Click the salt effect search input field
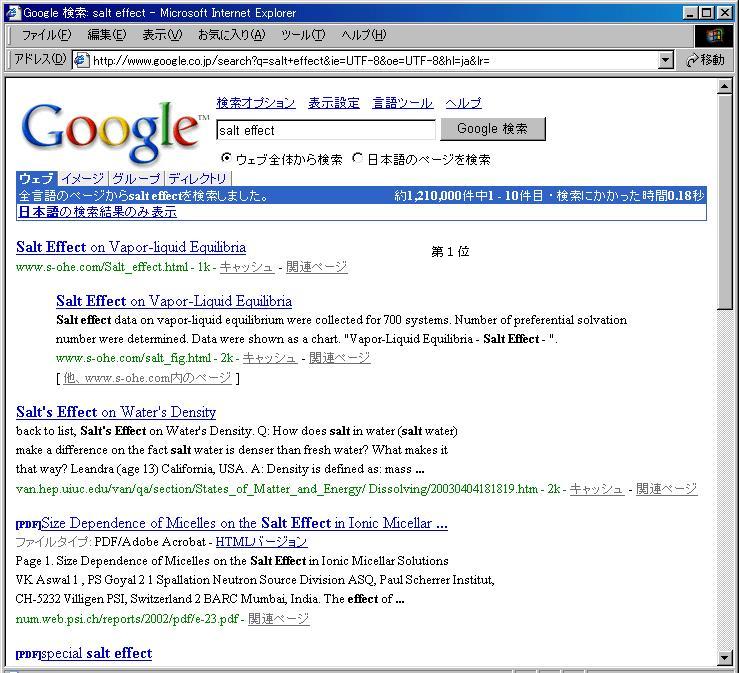This screenshot has height=673, width=739. tap(325, 130)
